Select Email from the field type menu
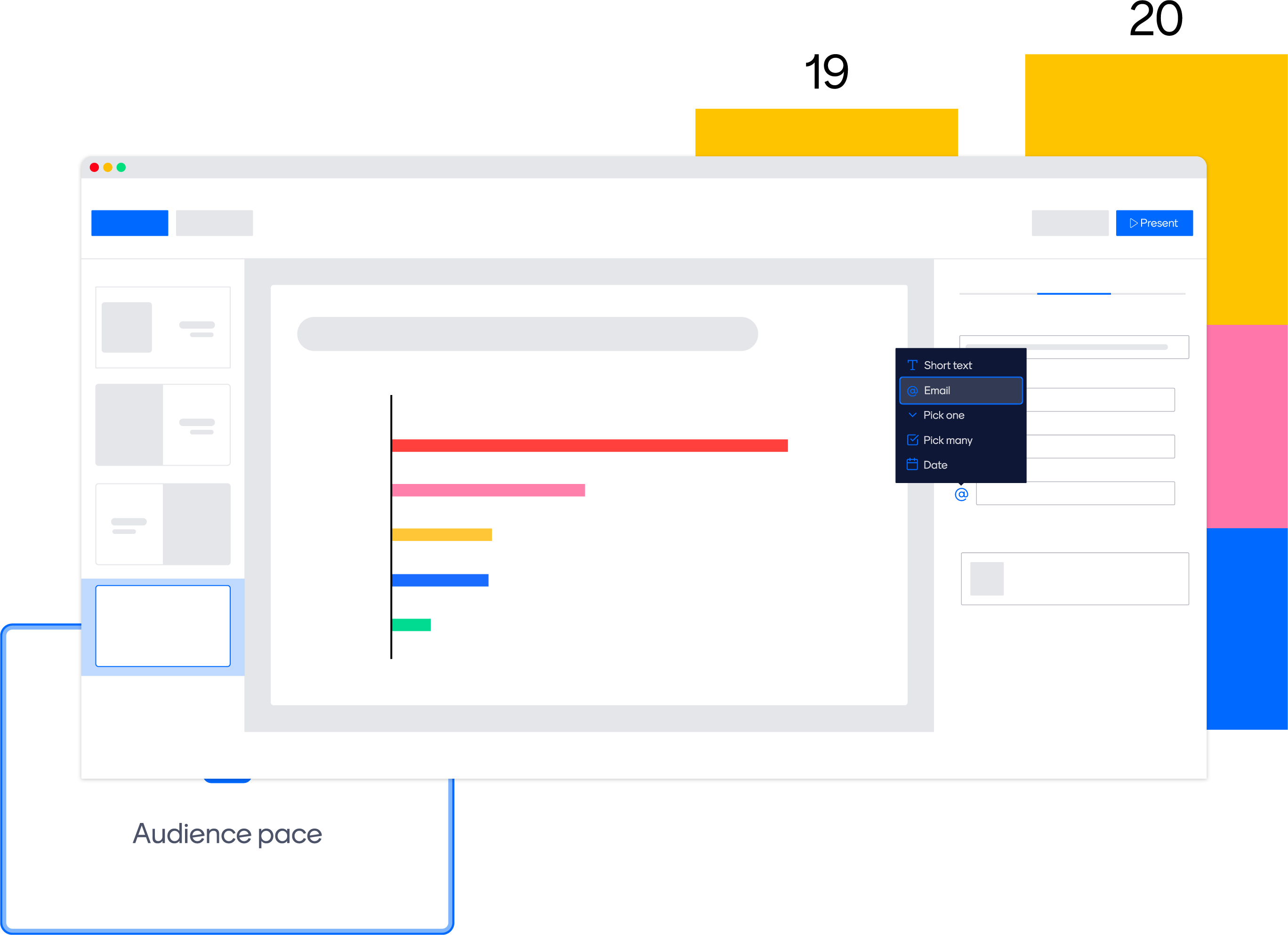Viewport: 1288px width, 935px height. coord(960,390)
